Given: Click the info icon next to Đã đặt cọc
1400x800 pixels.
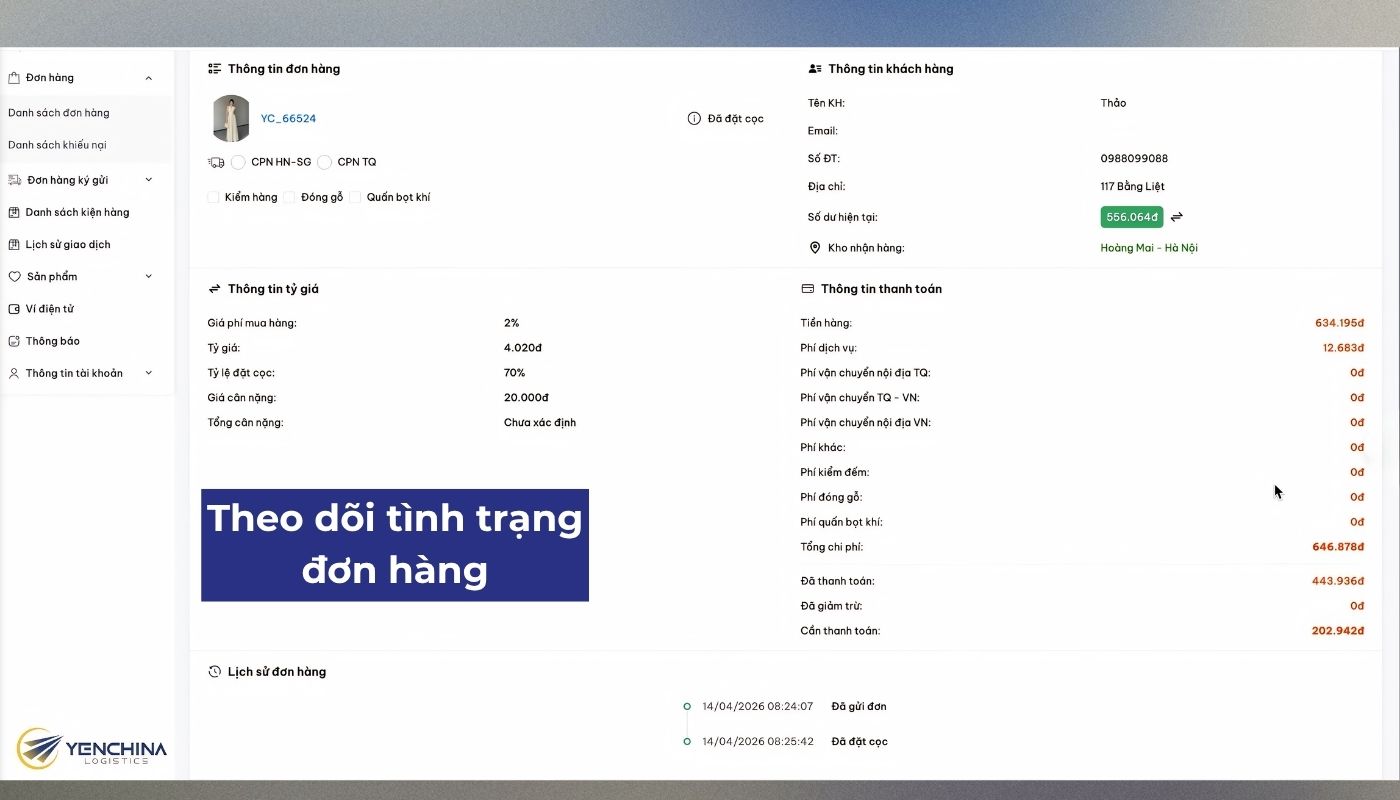Looking at the screenshot, I should (694, 118).
